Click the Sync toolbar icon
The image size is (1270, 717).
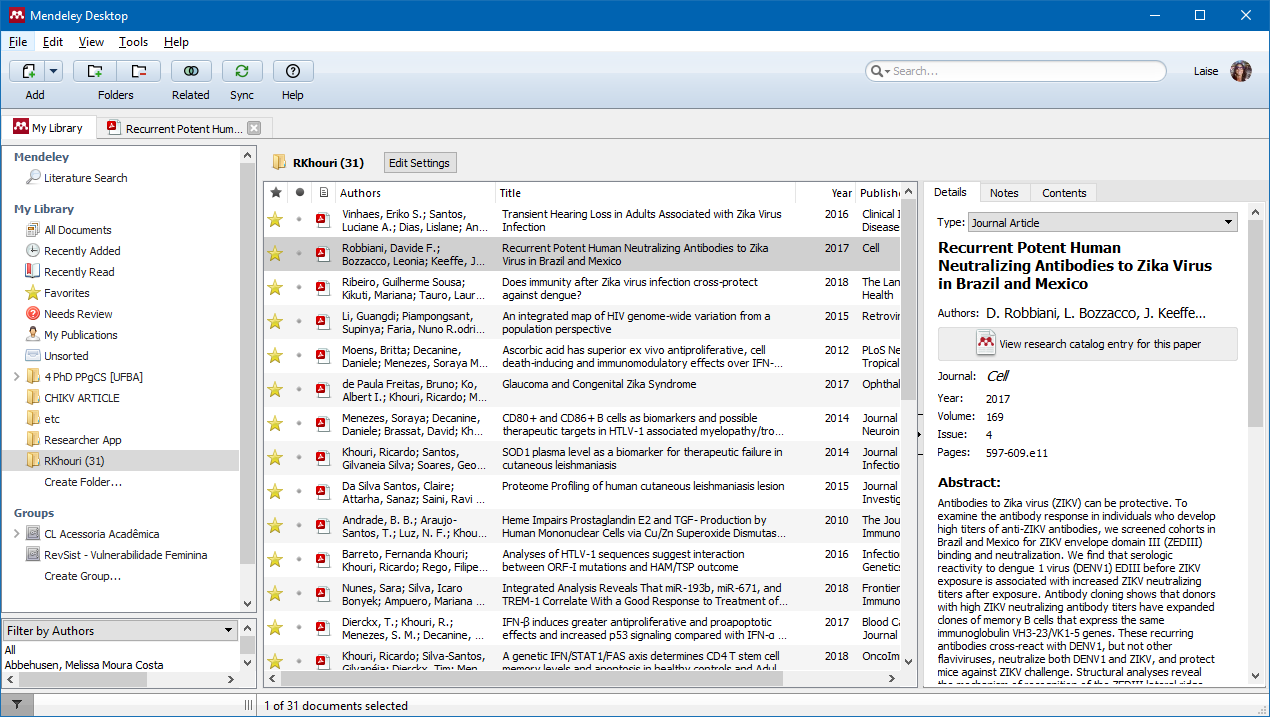(x=242, y=71)
